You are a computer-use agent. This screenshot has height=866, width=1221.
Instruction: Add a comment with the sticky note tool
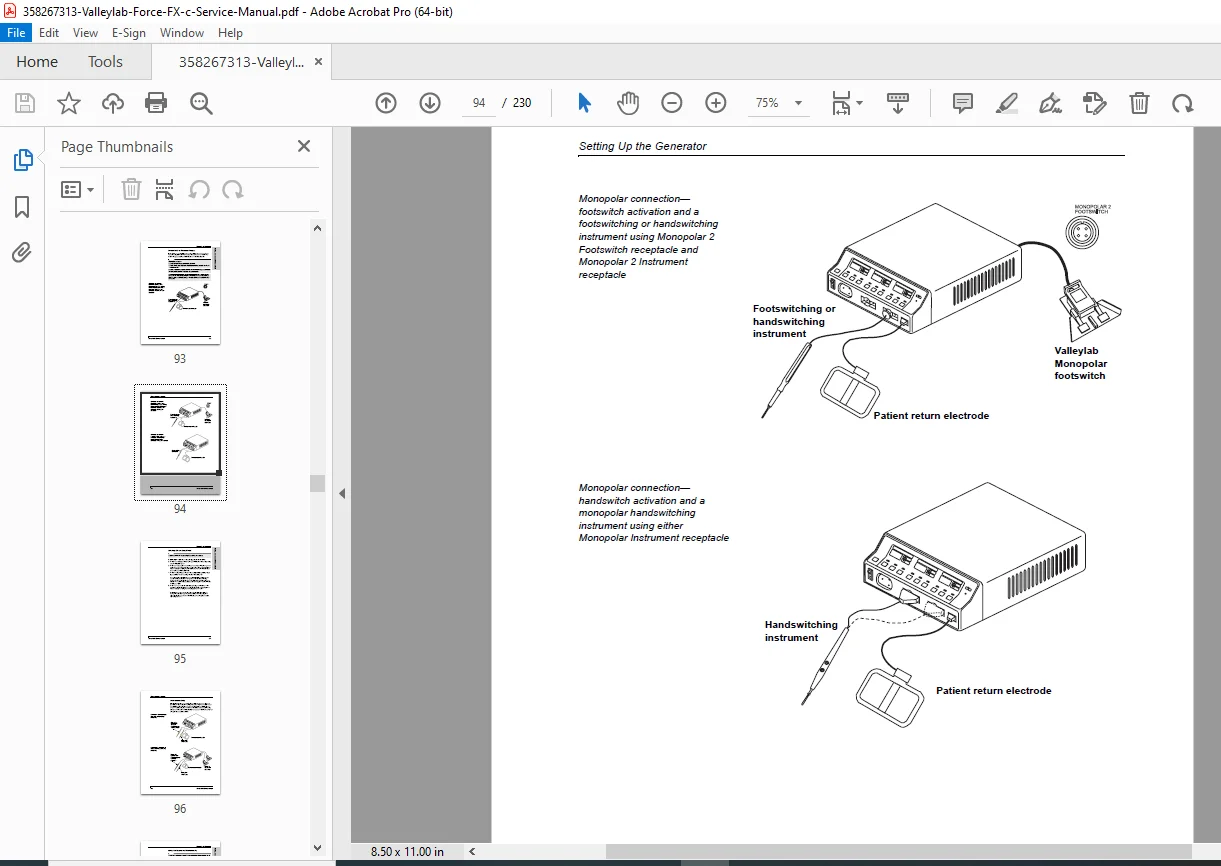tap(963, 103)
